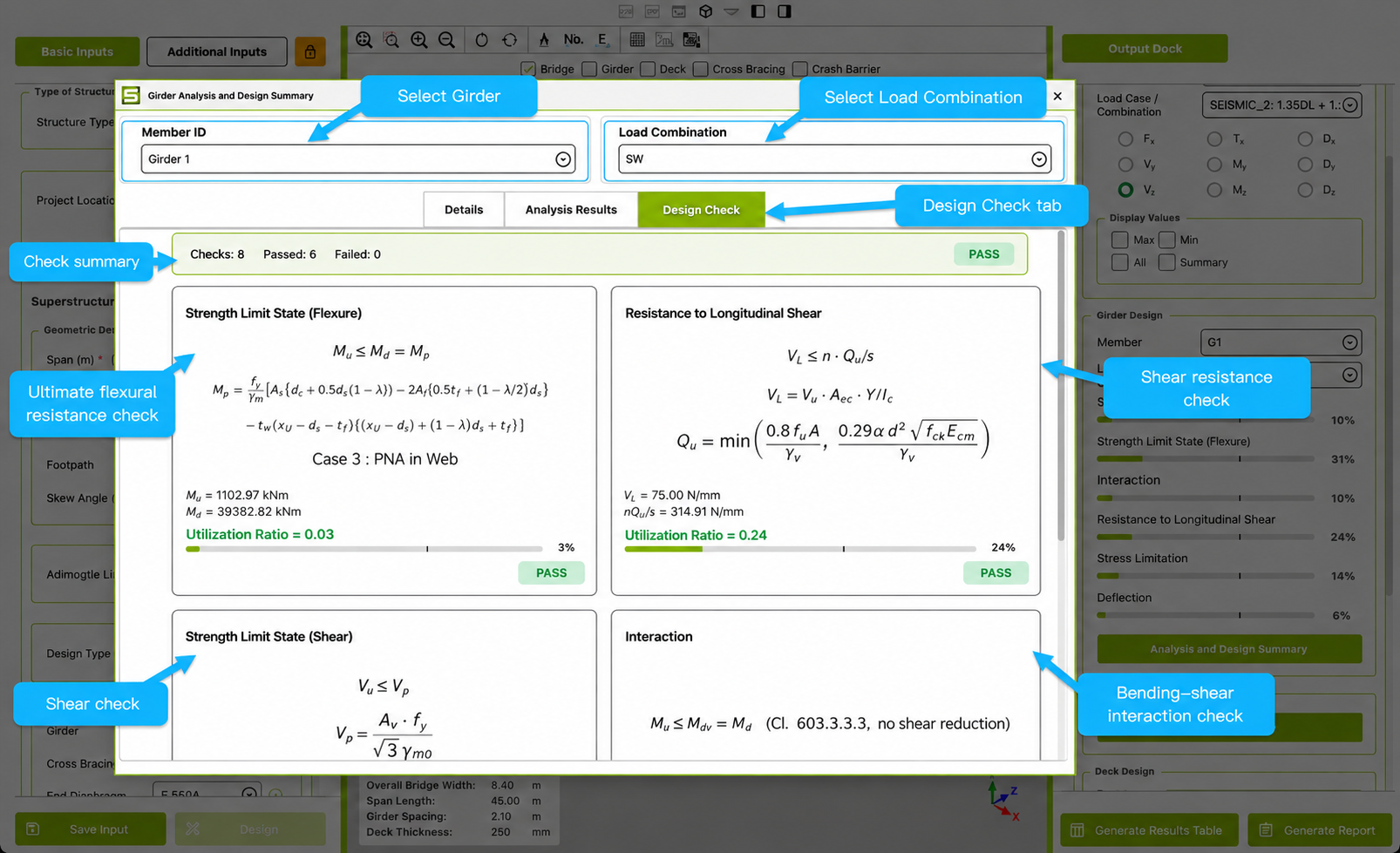Click the Longitudinal Shear 24% utilization bar
This screenshot has width=1400, height=853.
pos(800,549)
